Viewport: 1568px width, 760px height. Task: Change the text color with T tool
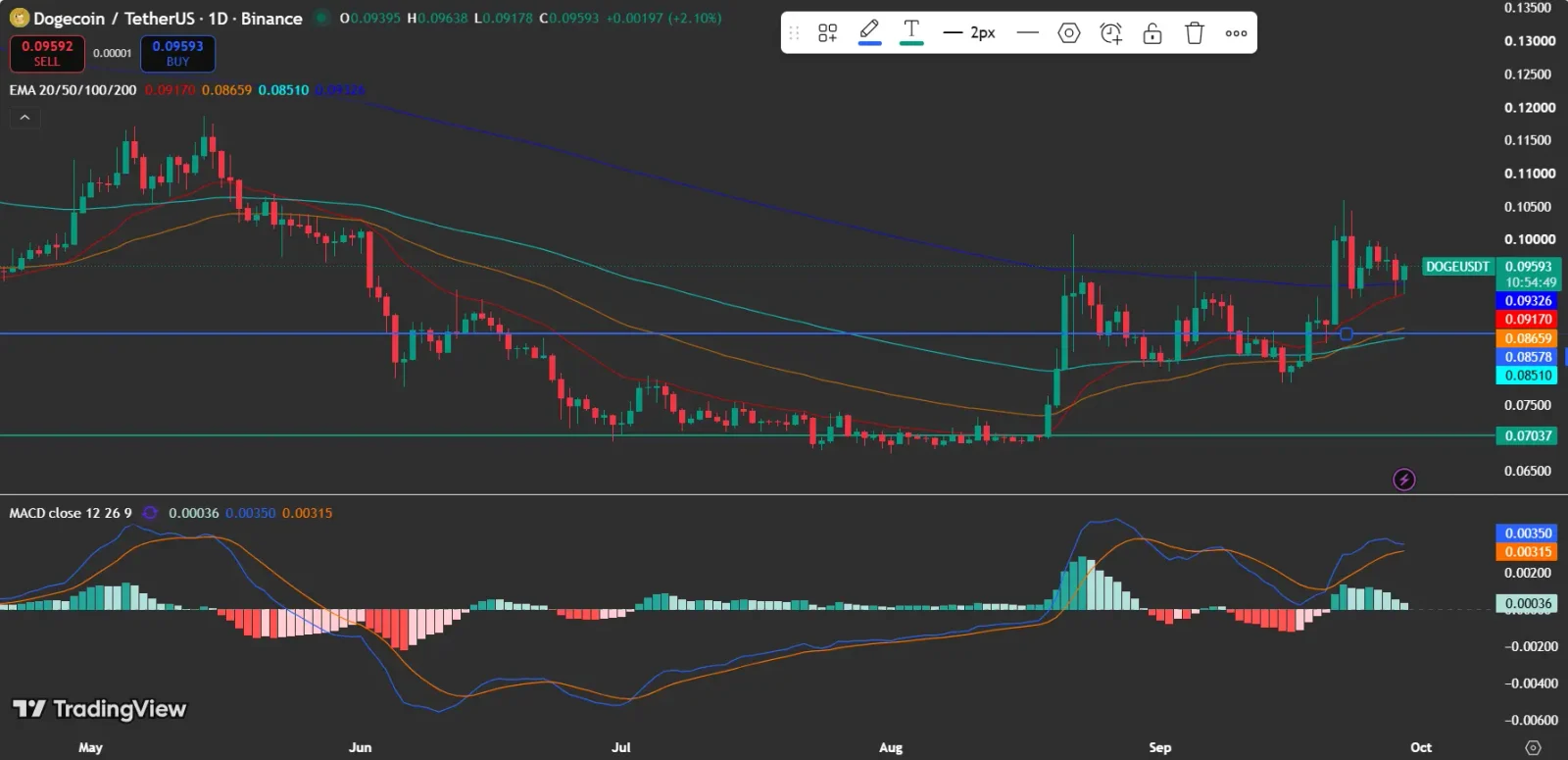pos(911,32)
